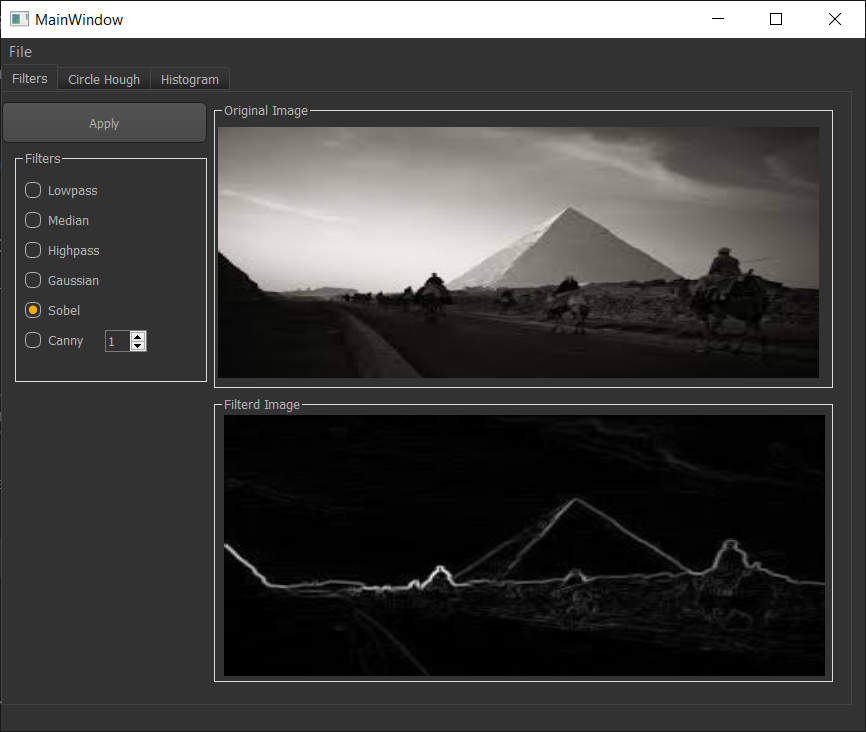Open the File menu
The image size is (866, 732).
click(20, 52)
